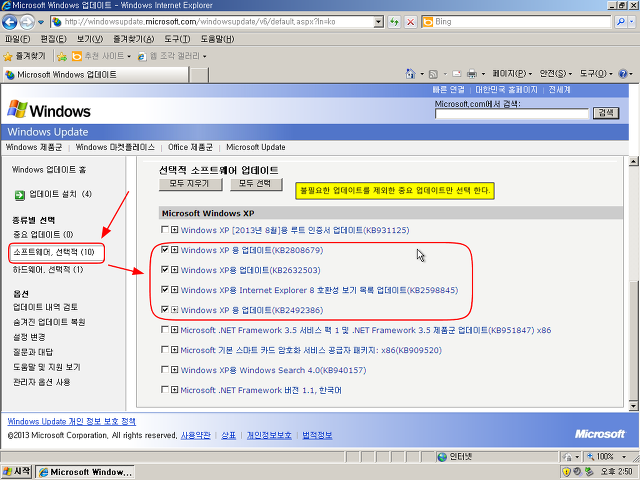Click the browser Forward arrow button
The image size is (640, 480).
[27, 22]
